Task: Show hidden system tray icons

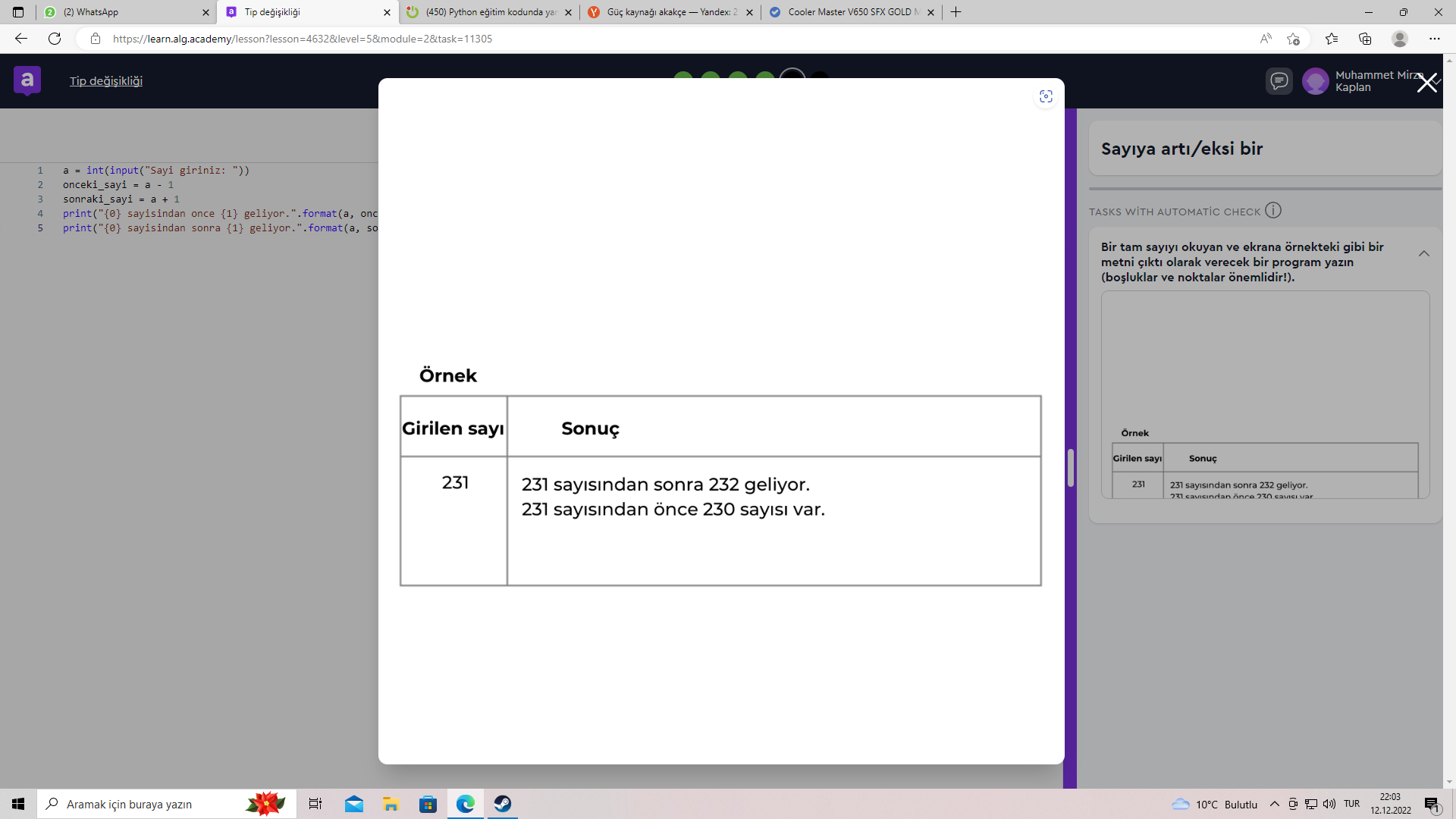Action: click(x=1274, y=804)
